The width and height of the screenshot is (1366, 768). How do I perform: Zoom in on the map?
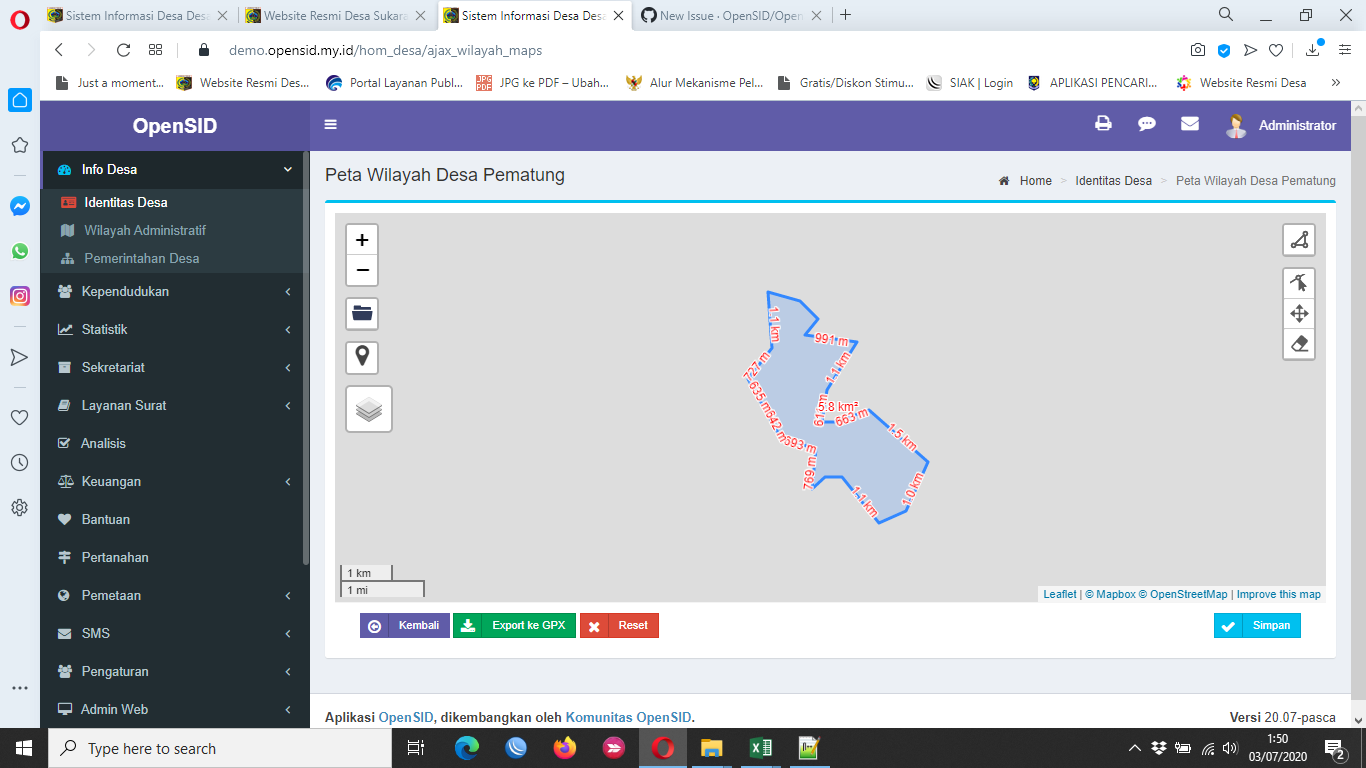click(362, 240)
